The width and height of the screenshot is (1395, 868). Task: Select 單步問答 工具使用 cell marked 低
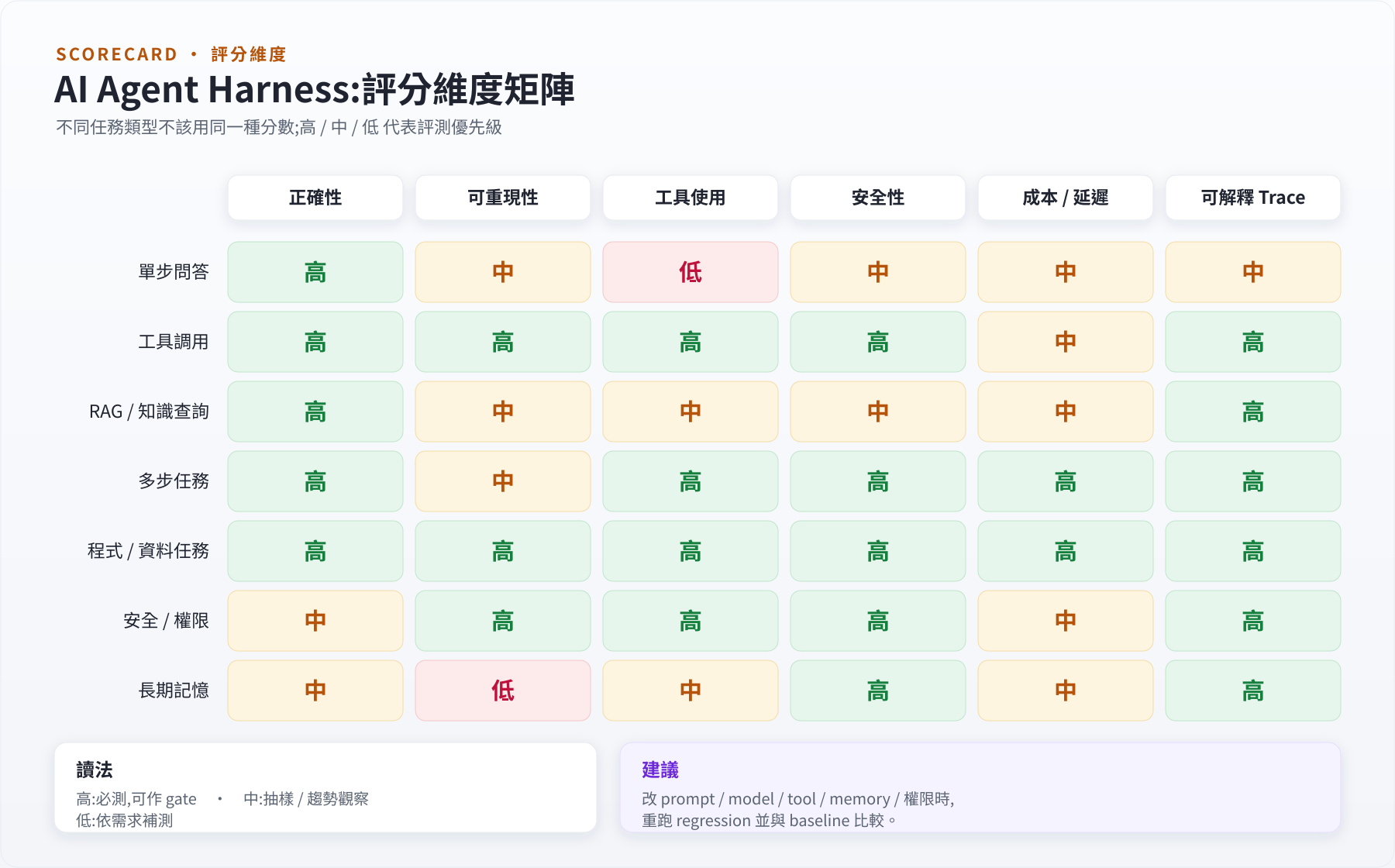(691, 272)
